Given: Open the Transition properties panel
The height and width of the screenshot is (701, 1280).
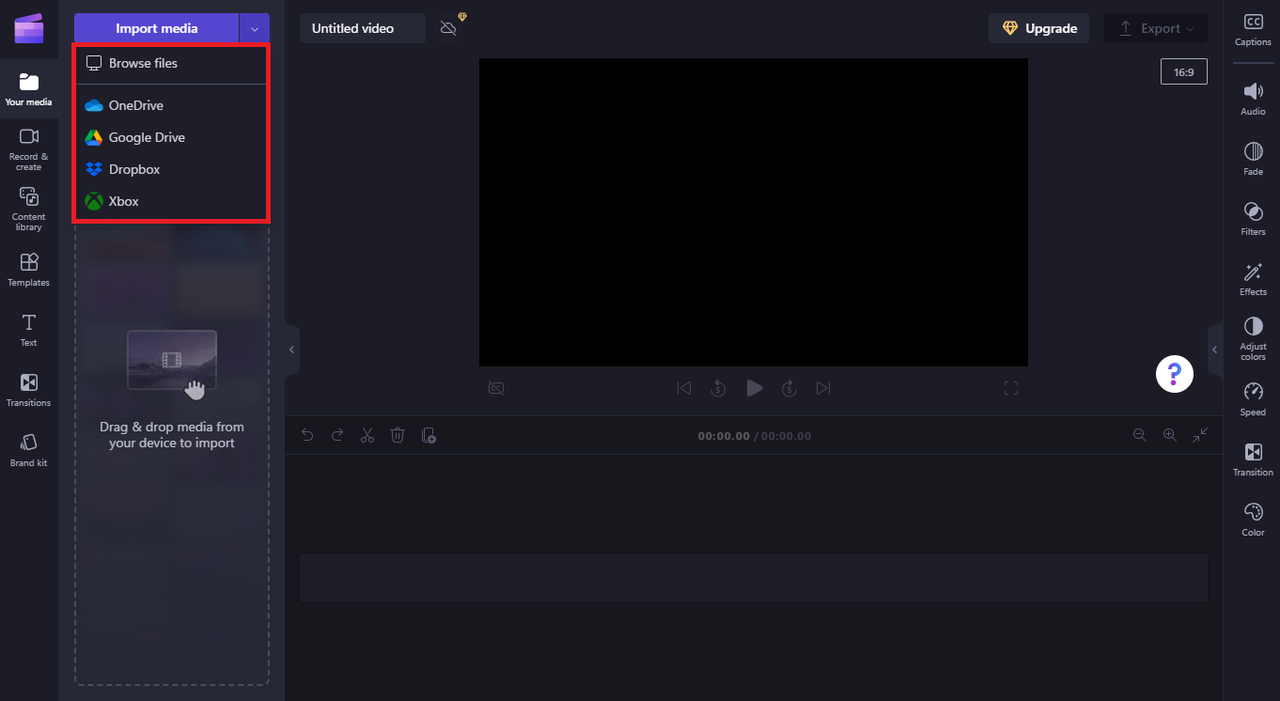Looking at the screenshot, I should click(x=1253, y=459).
